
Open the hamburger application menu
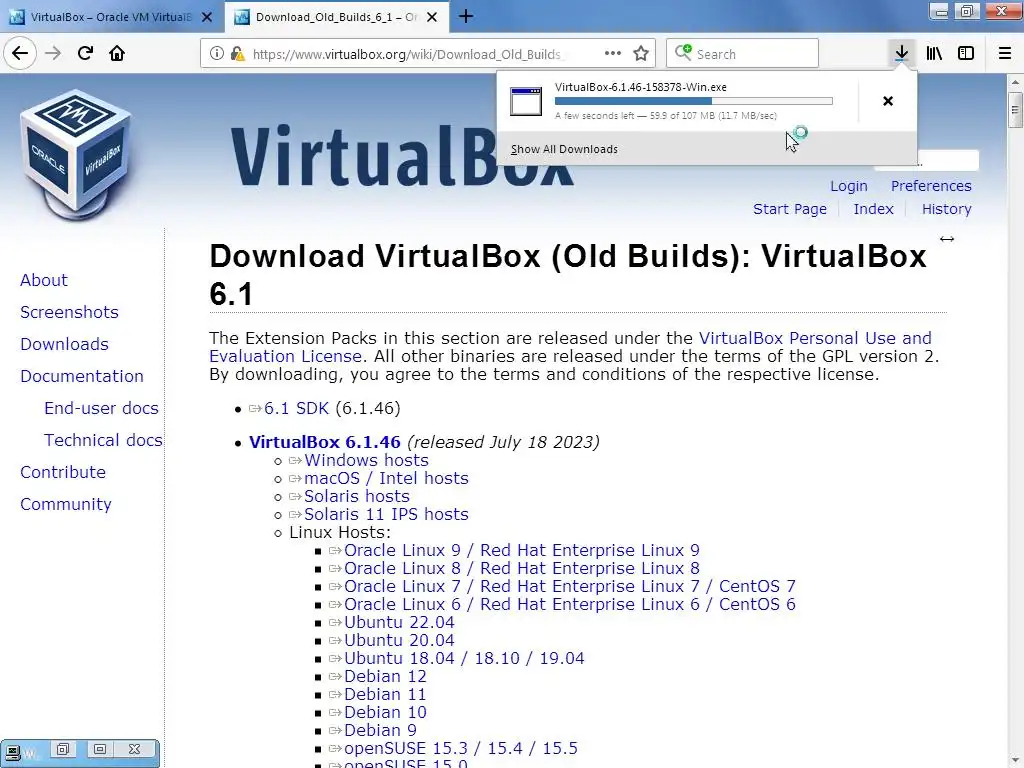pyautogui.click(x=1005, y=54)
